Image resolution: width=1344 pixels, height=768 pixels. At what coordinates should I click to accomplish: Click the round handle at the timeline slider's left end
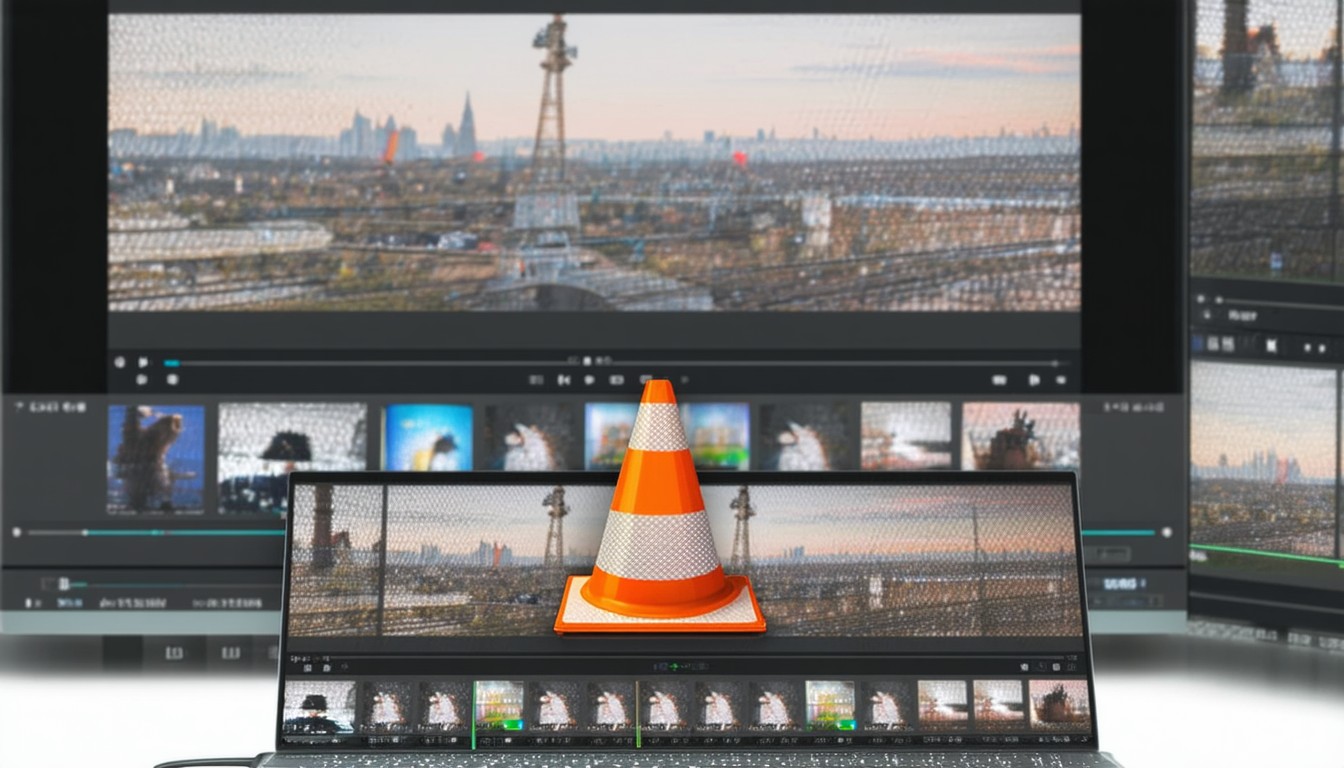coord(16,533)
